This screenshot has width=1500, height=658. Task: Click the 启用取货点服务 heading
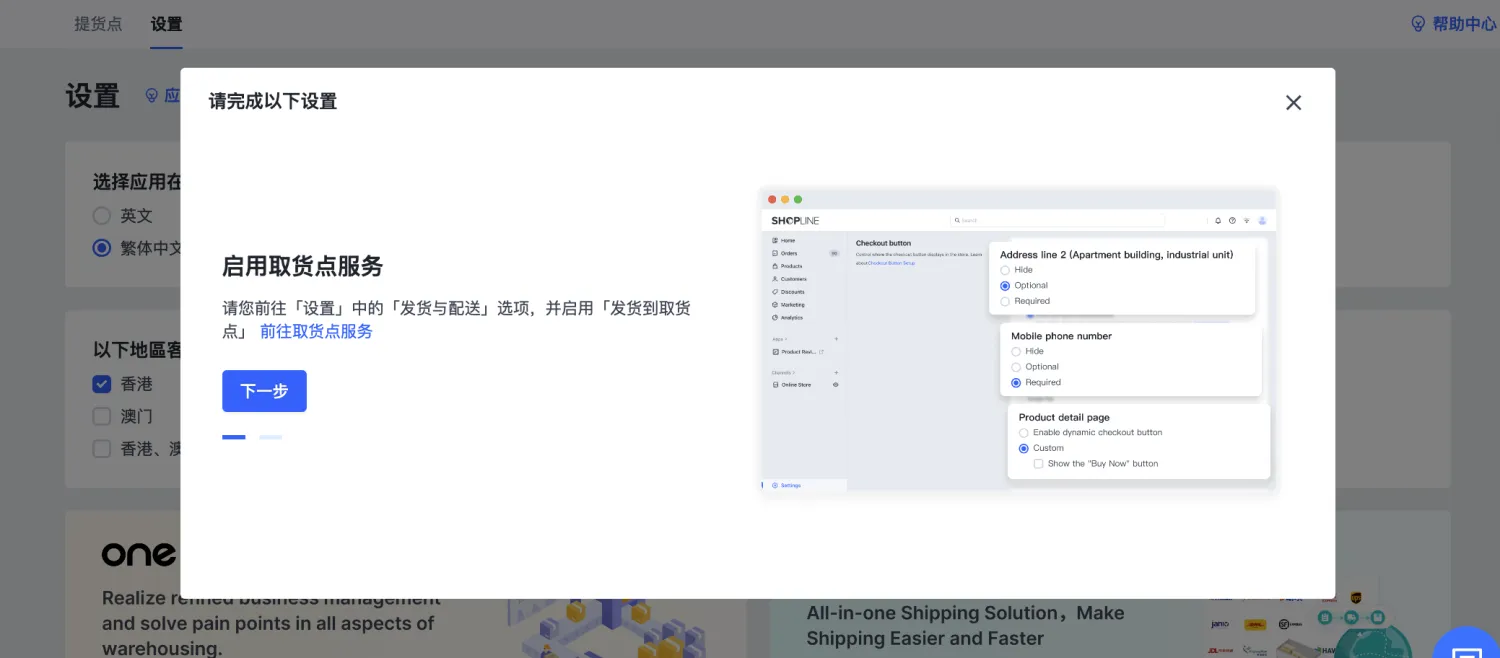[303, 266]
